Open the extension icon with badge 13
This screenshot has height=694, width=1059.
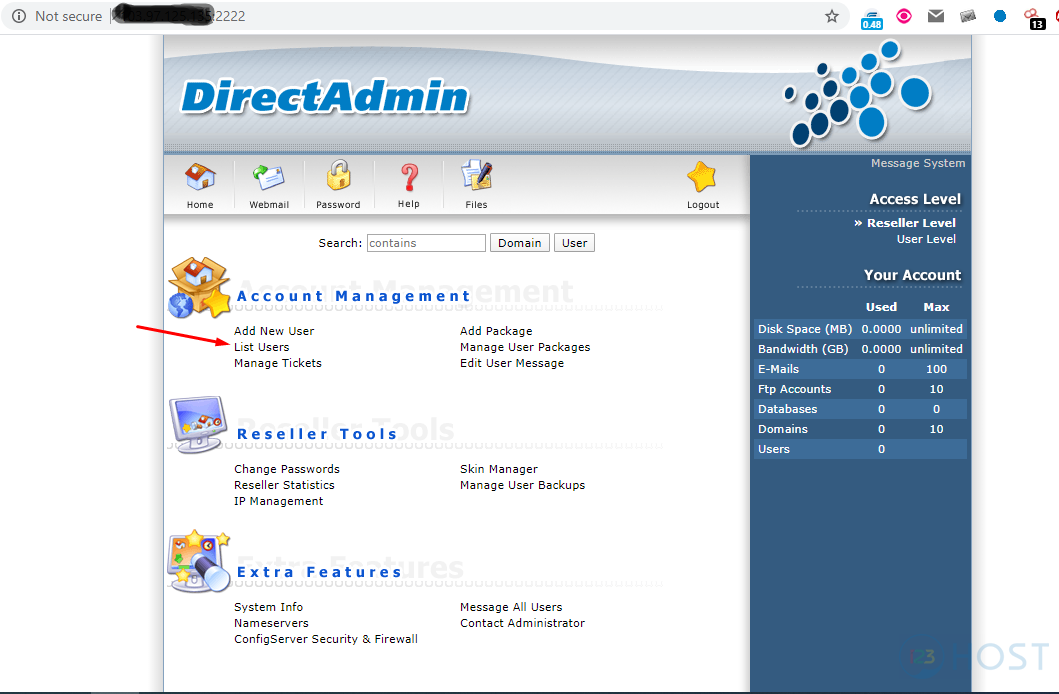pyautogui.click(x=1034, y=19)
